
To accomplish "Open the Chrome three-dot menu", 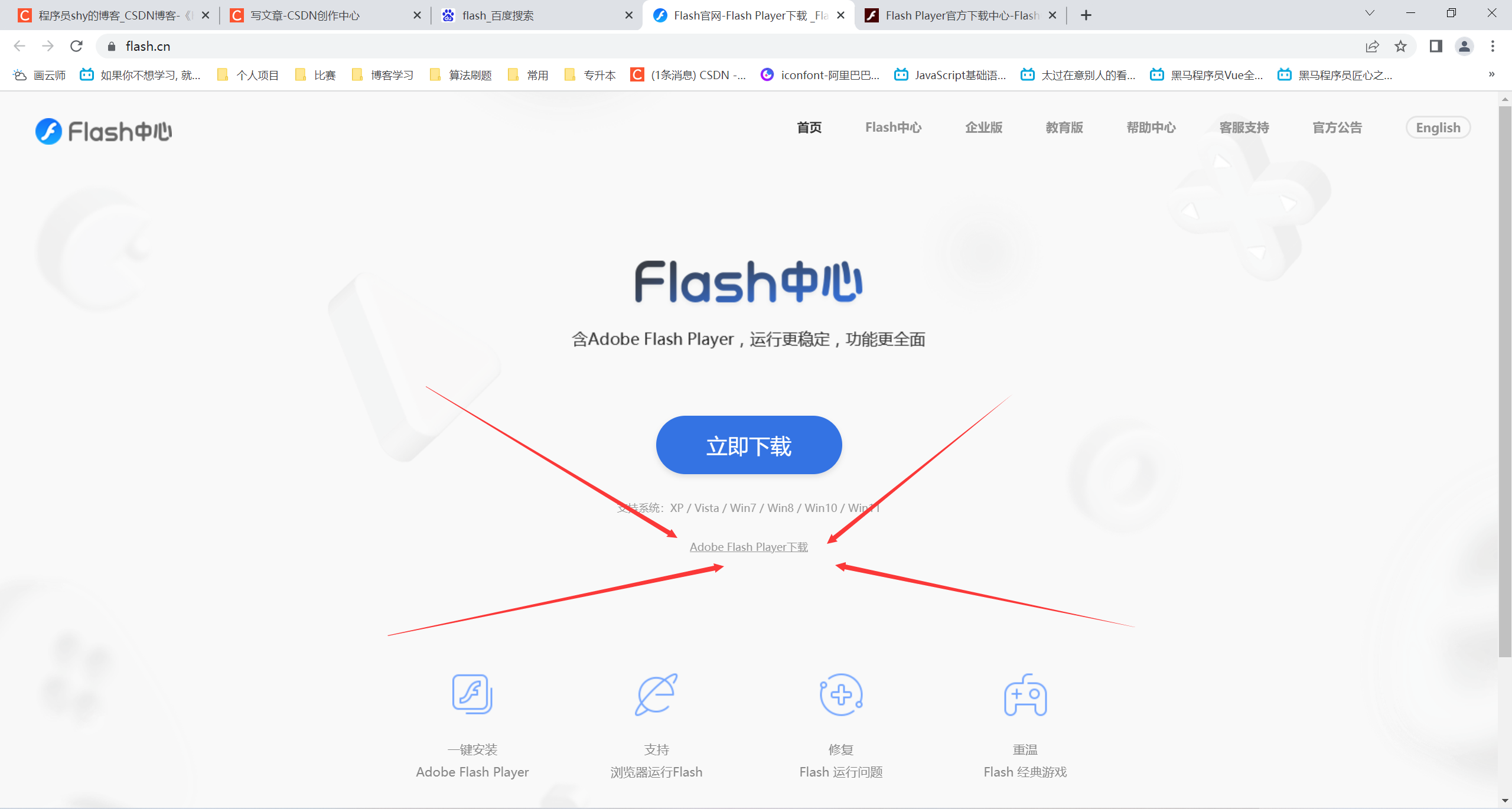I will [1493, 46].
